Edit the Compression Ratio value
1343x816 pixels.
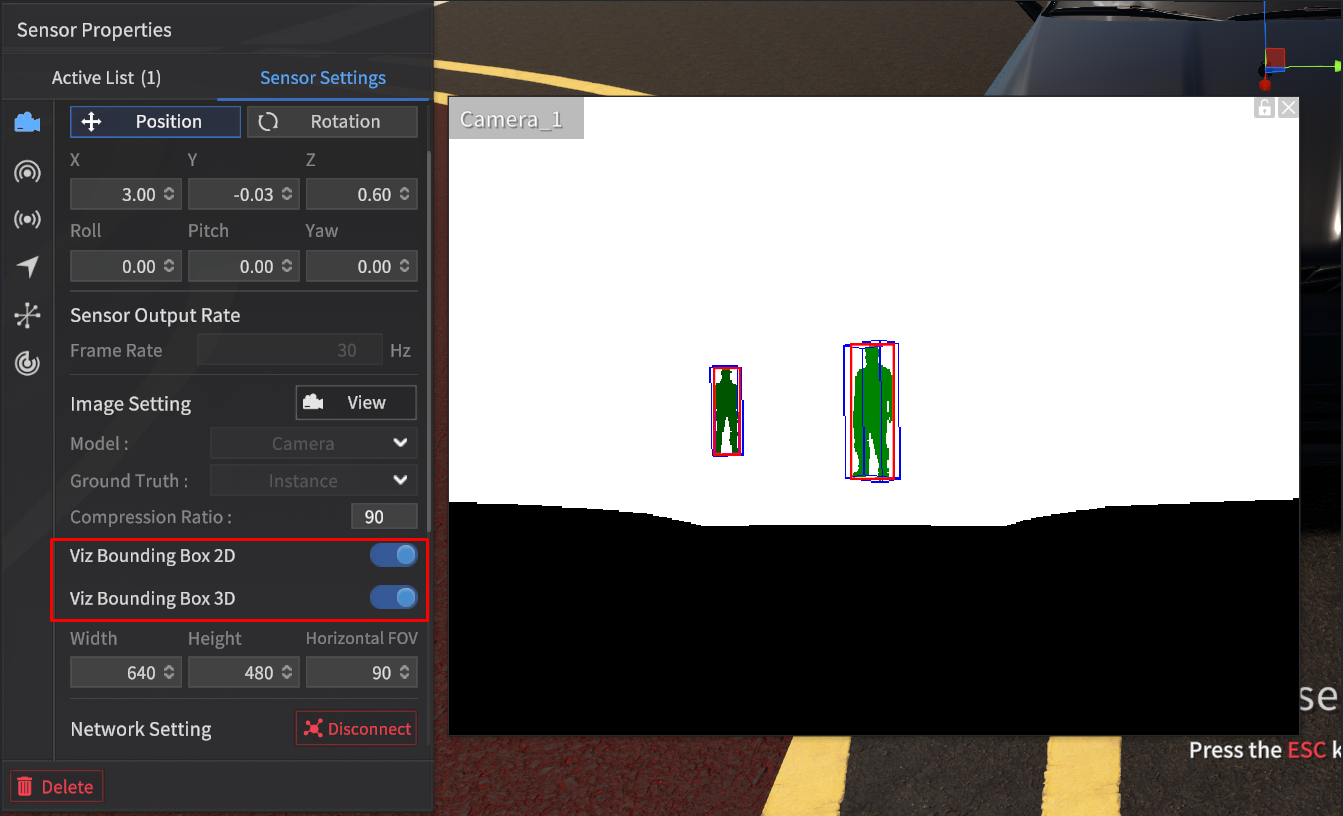click(x=384, y=516)
